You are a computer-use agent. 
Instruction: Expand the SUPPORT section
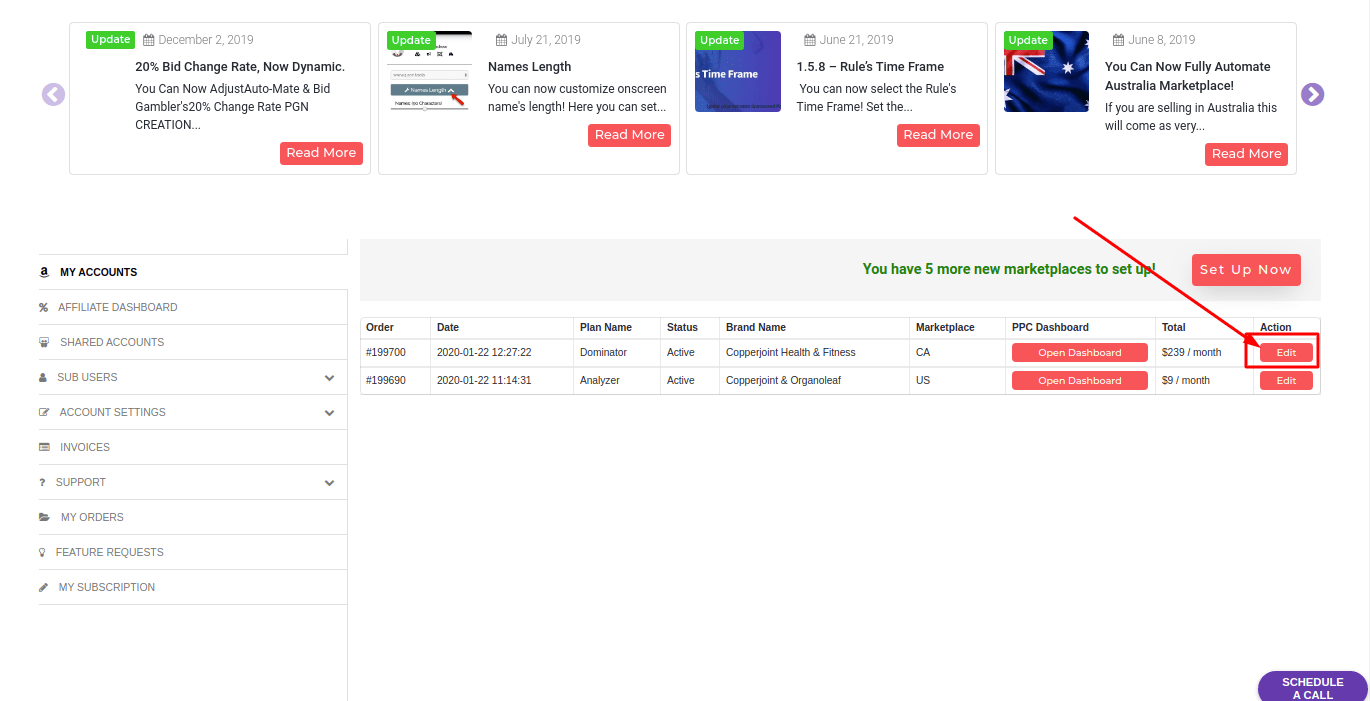330,482
